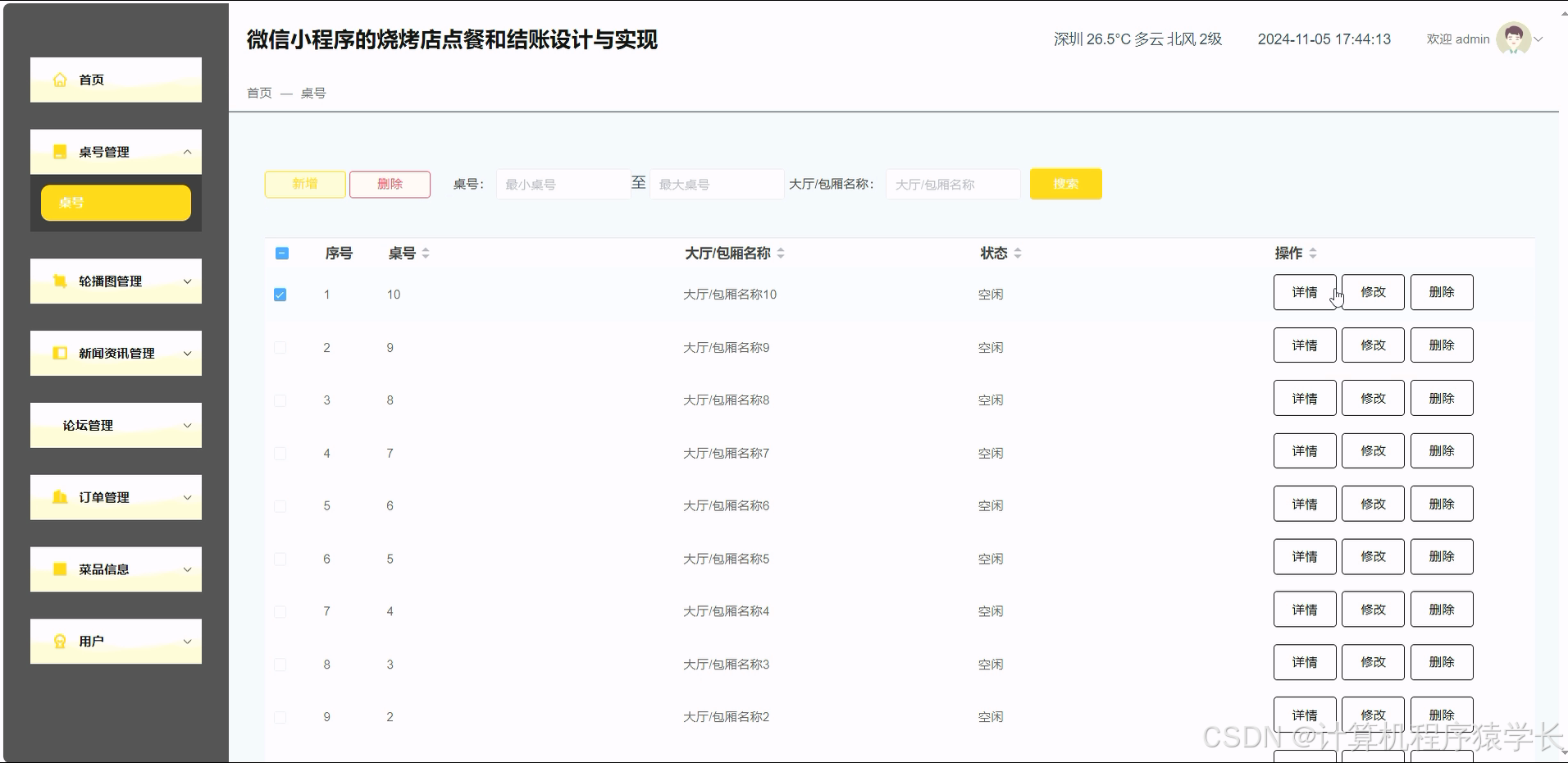Click the 首页 home icon in sidebar
Image resolution: width=1568 pixels, height=763 pixels.
pos(58,79)
